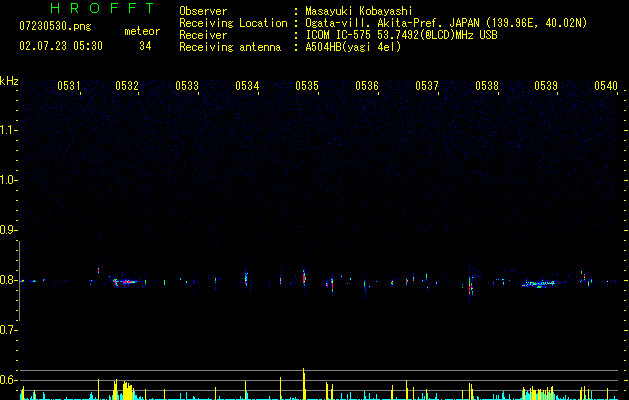Click the 0.8 kHz axis tick label
Screen dimensions: 629x400
(8, 280)
